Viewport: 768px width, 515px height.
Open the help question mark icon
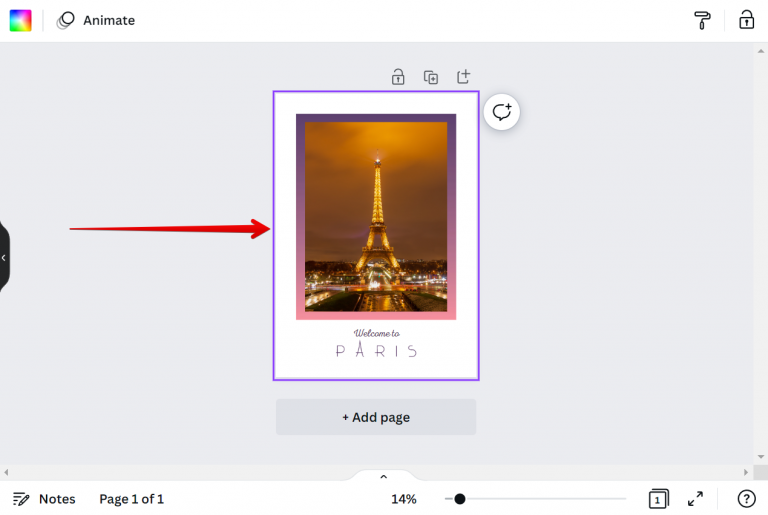tap(746, 499)
